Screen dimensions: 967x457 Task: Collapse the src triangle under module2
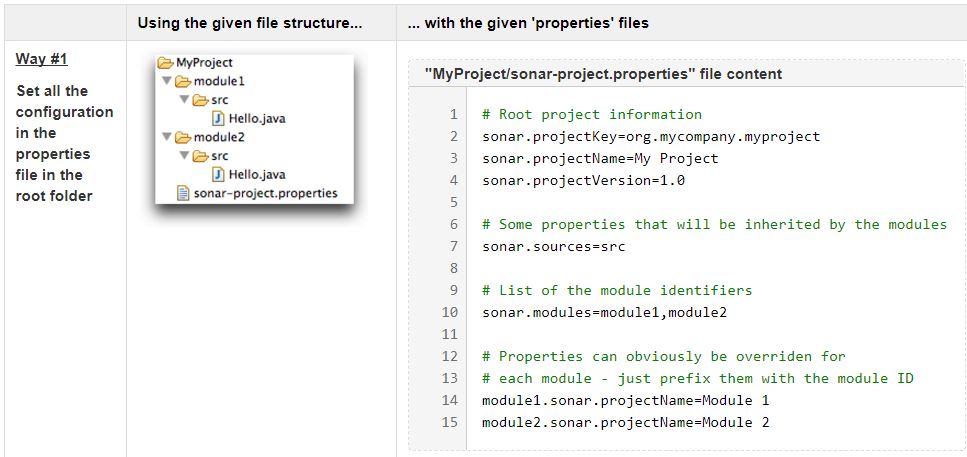(x=185, y=156)
